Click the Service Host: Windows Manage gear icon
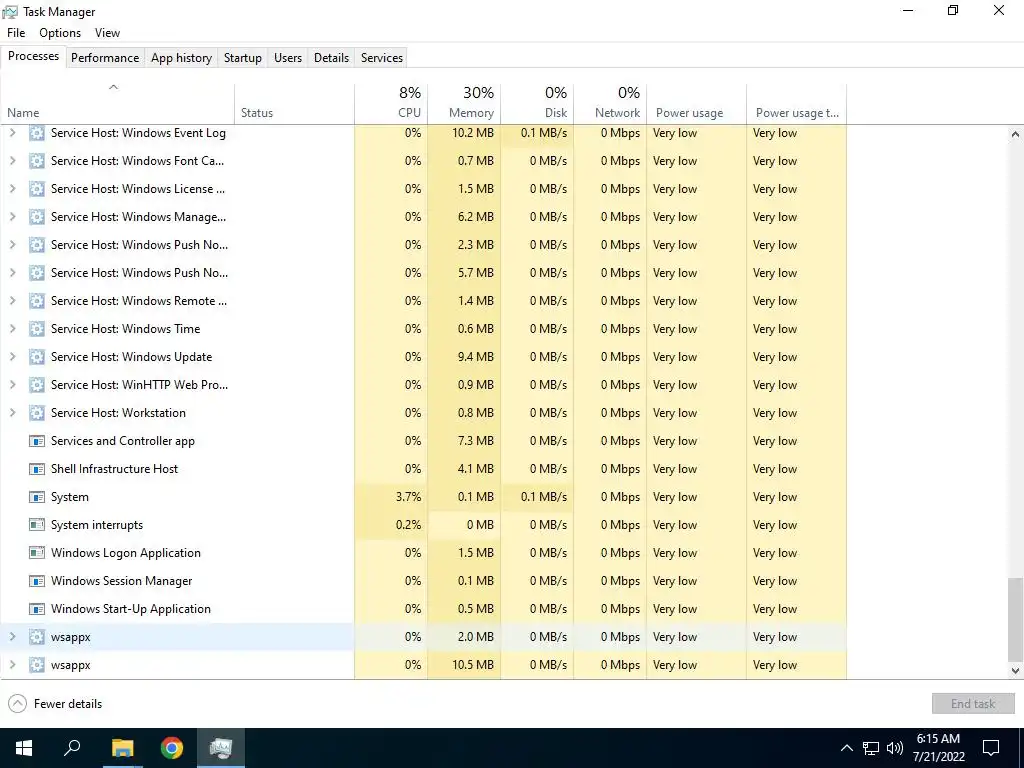Screen dimensions: 1024x768 click(37, 217)
